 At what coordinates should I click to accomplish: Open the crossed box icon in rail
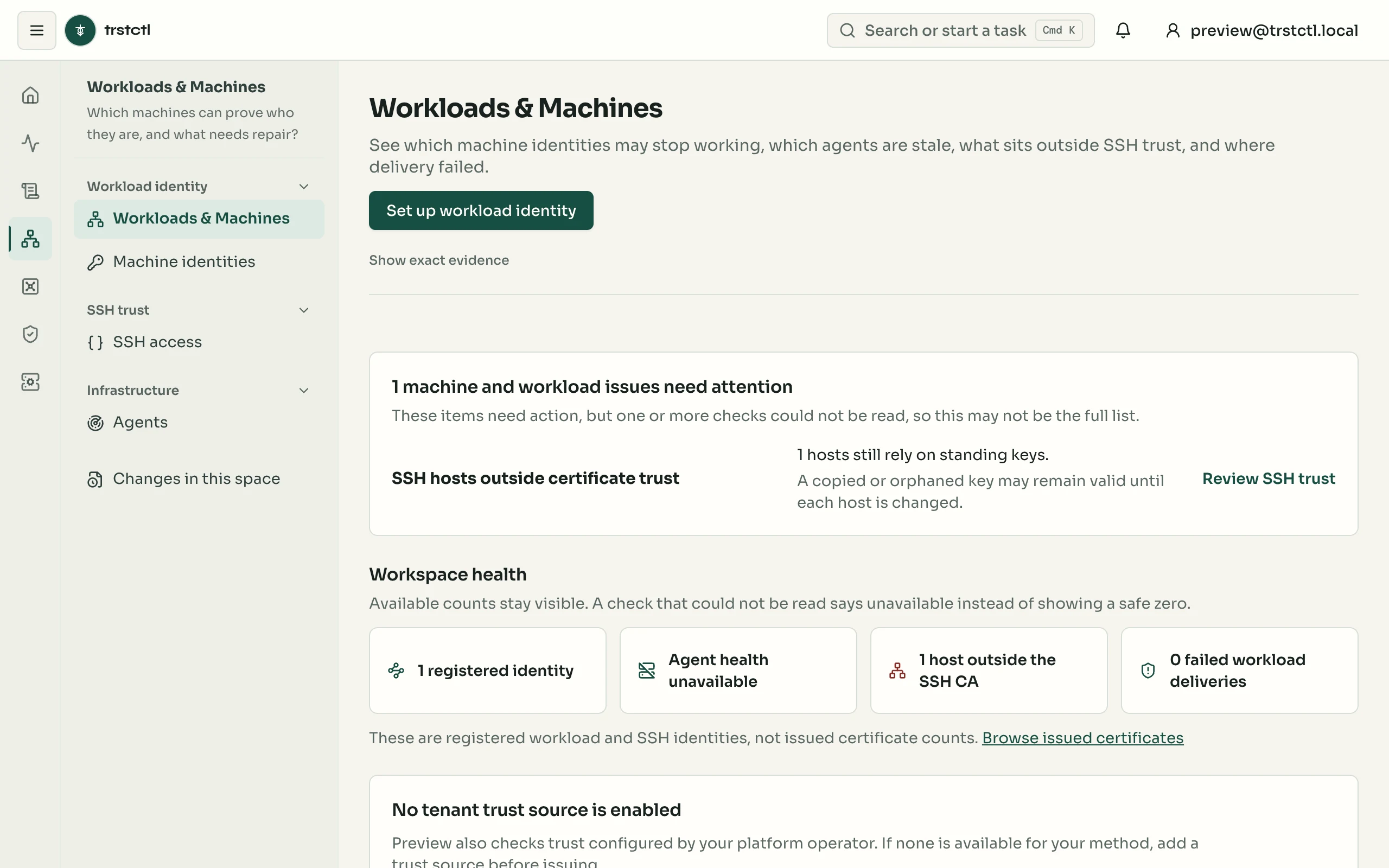coord(30,286)
